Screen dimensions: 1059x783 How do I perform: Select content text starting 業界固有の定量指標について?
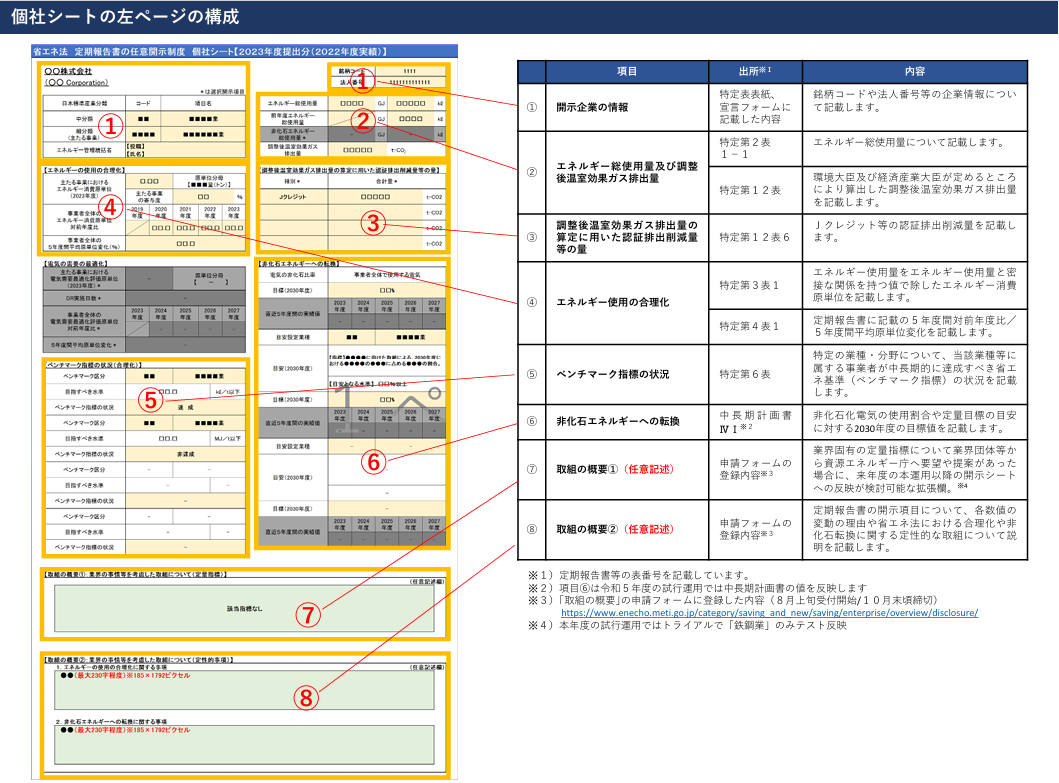[x=914, y=469]
